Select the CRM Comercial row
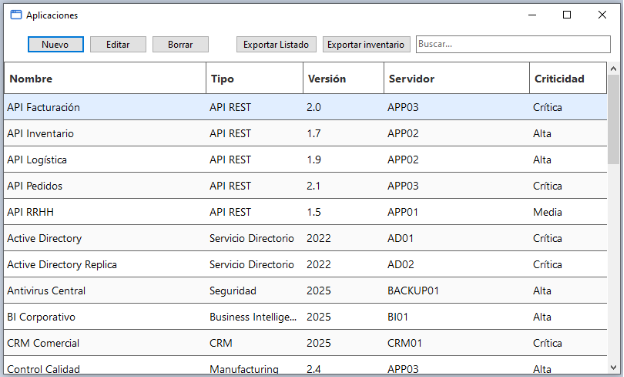 [x=306, y=343]
